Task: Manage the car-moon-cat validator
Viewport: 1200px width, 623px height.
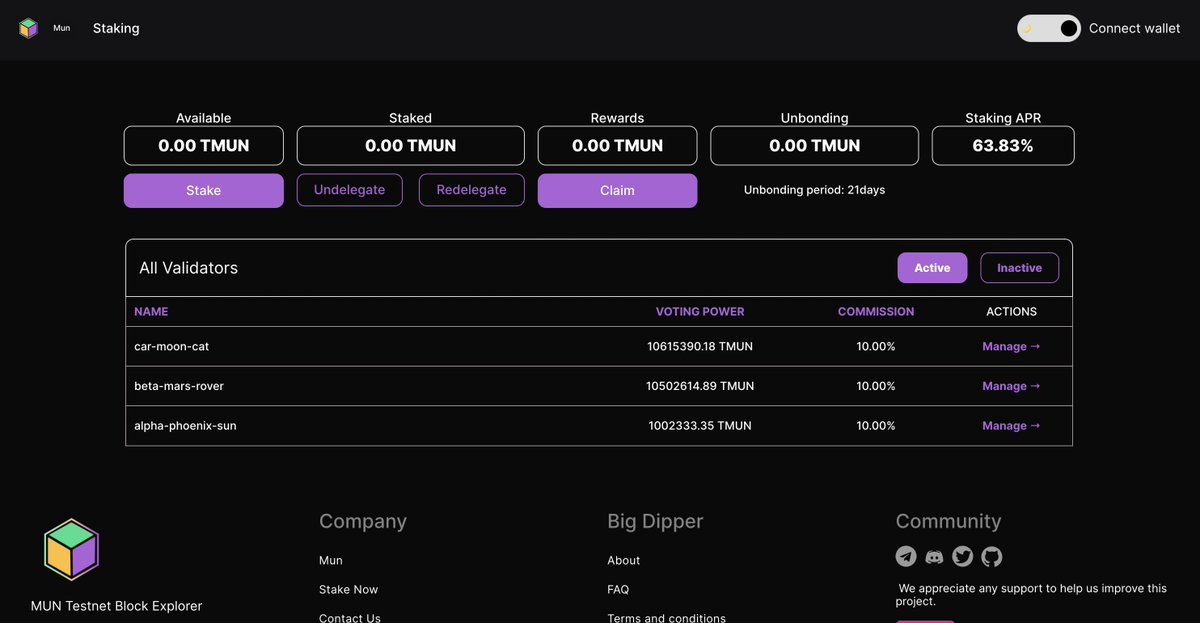Action: click(1011, 346)
